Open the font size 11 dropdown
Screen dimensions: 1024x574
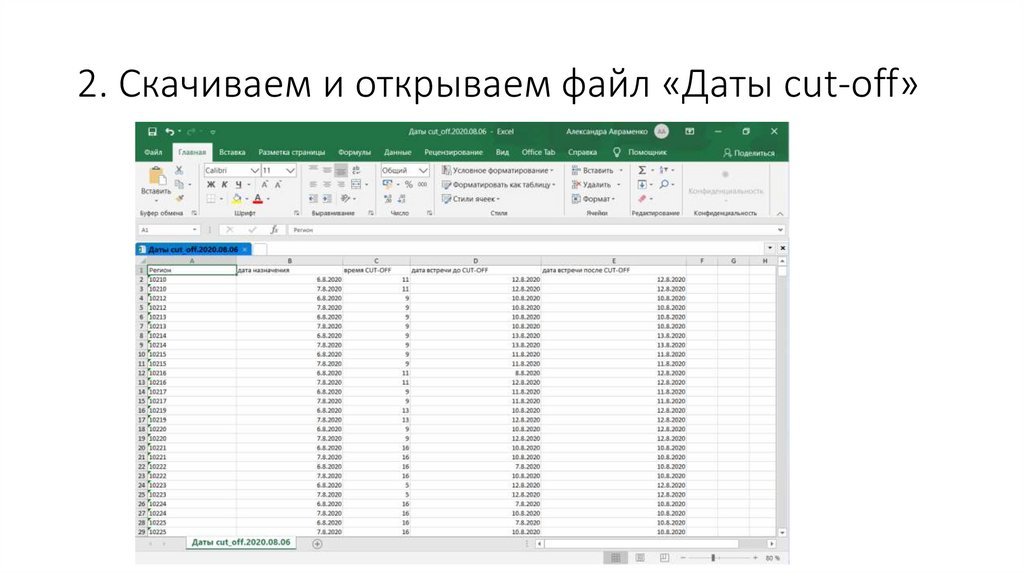[x=291, y=170]
